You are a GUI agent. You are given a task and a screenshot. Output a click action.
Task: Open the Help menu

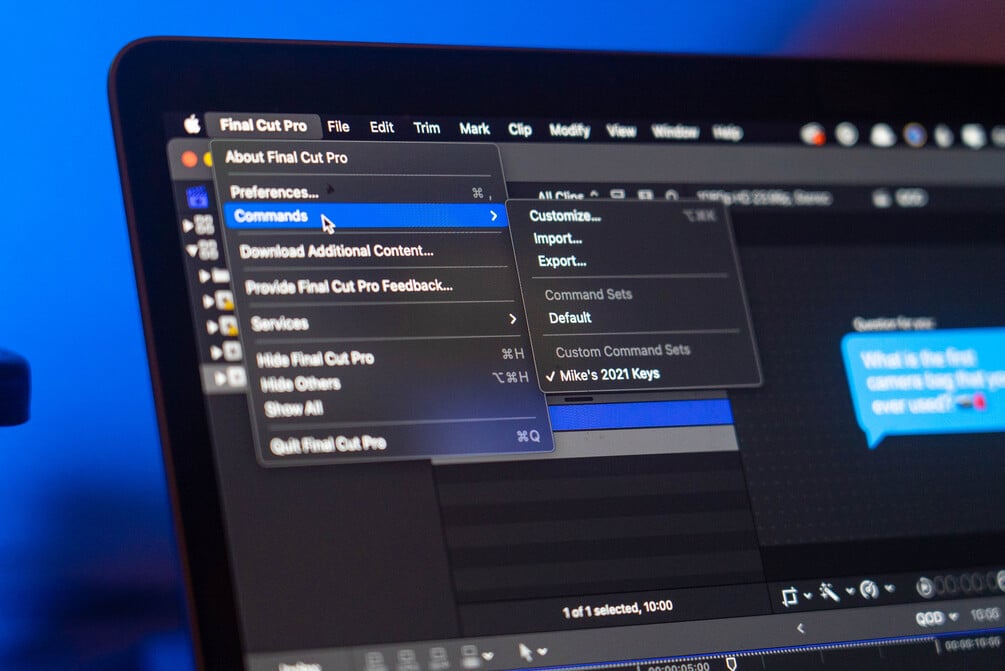[x=727, y=133]
